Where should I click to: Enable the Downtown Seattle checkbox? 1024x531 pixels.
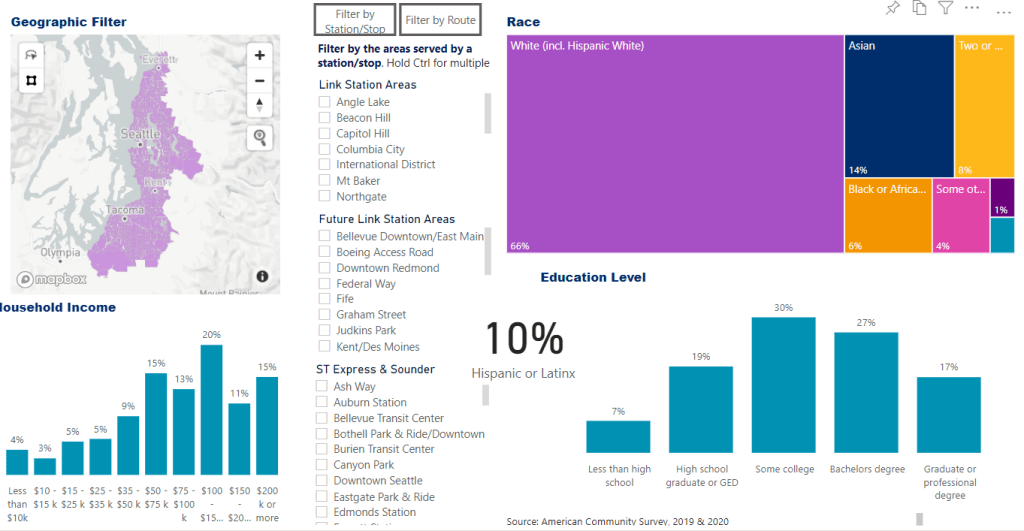point(322,481)
